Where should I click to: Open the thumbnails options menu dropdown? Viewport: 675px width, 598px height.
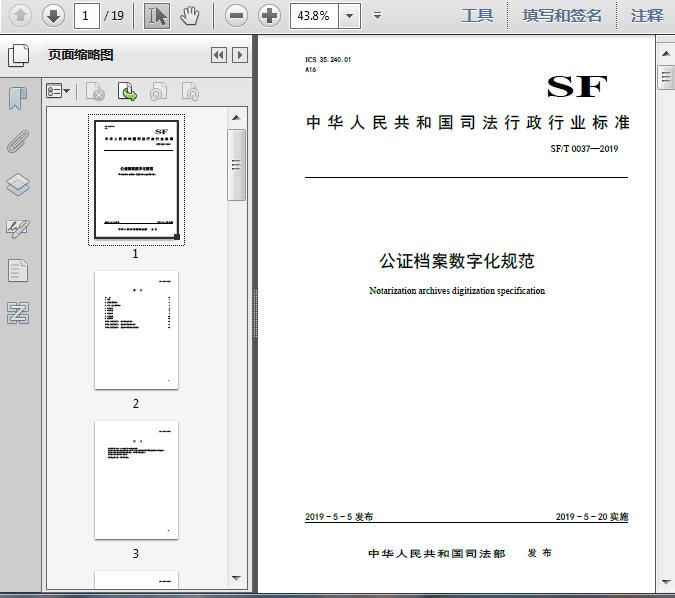tap(58, 91)
